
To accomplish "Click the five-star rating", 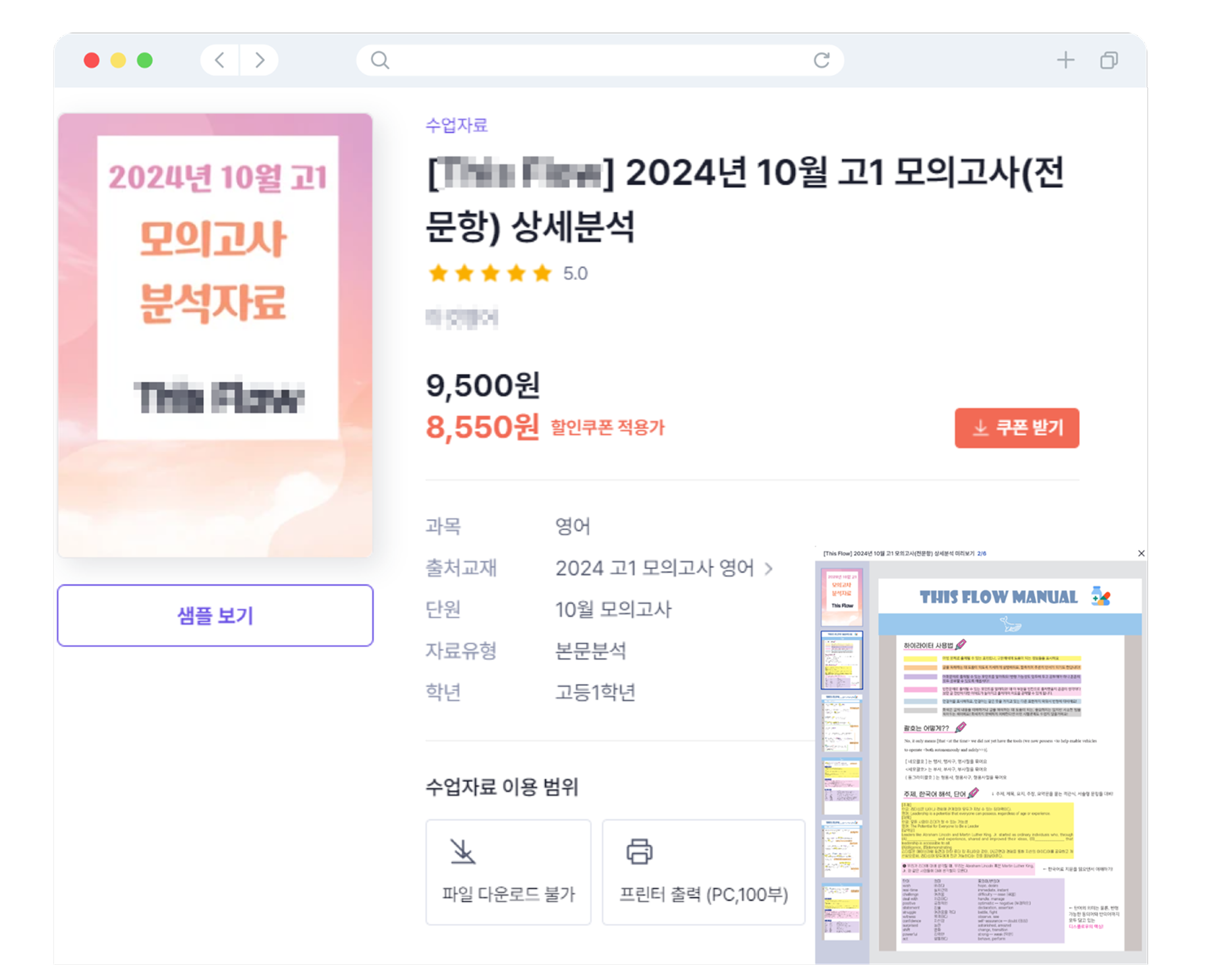I will click(x=490, y=273).
